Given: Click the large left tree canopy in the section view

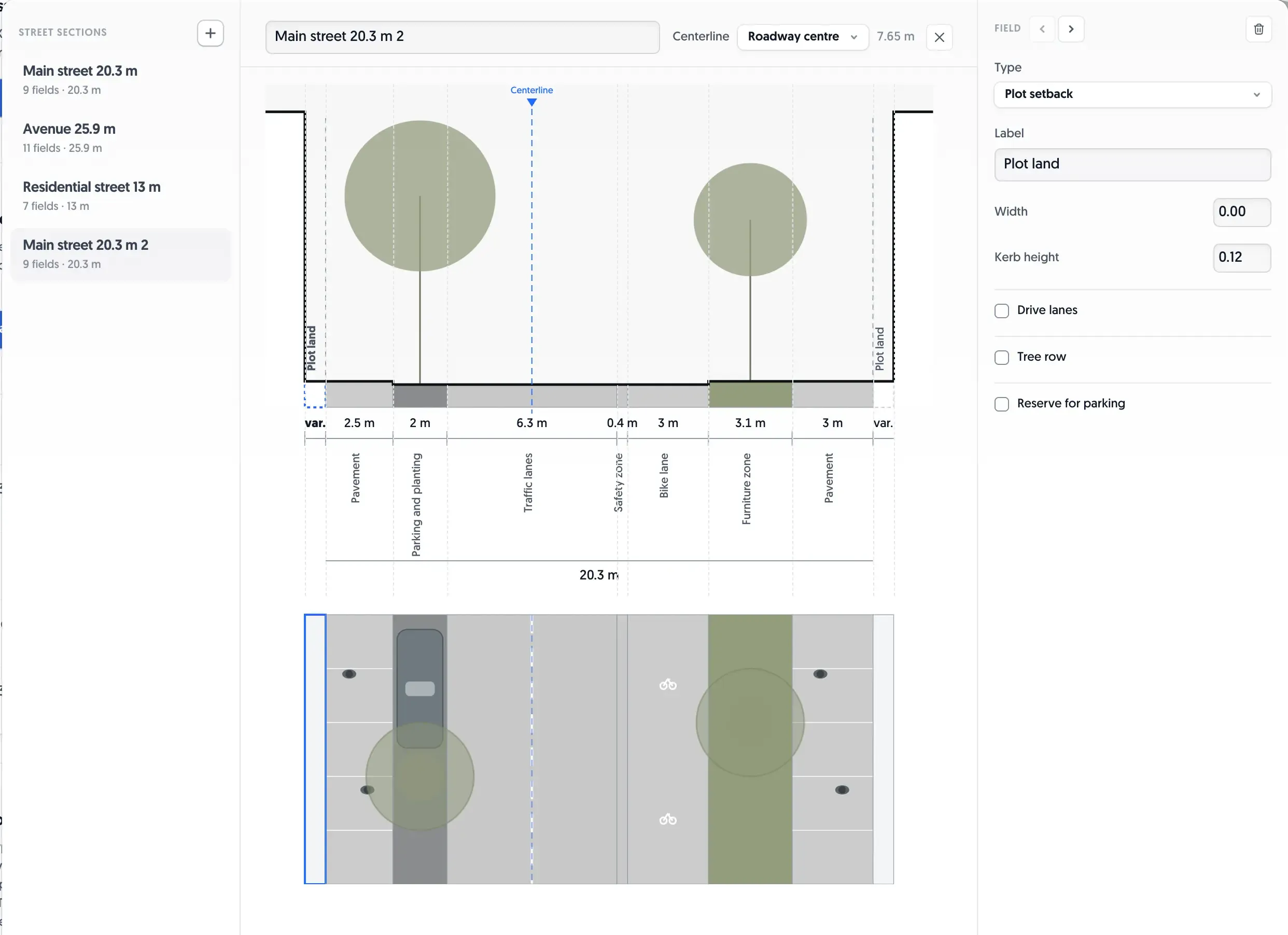Looking at the screenshot, I should tap(419, 196).
